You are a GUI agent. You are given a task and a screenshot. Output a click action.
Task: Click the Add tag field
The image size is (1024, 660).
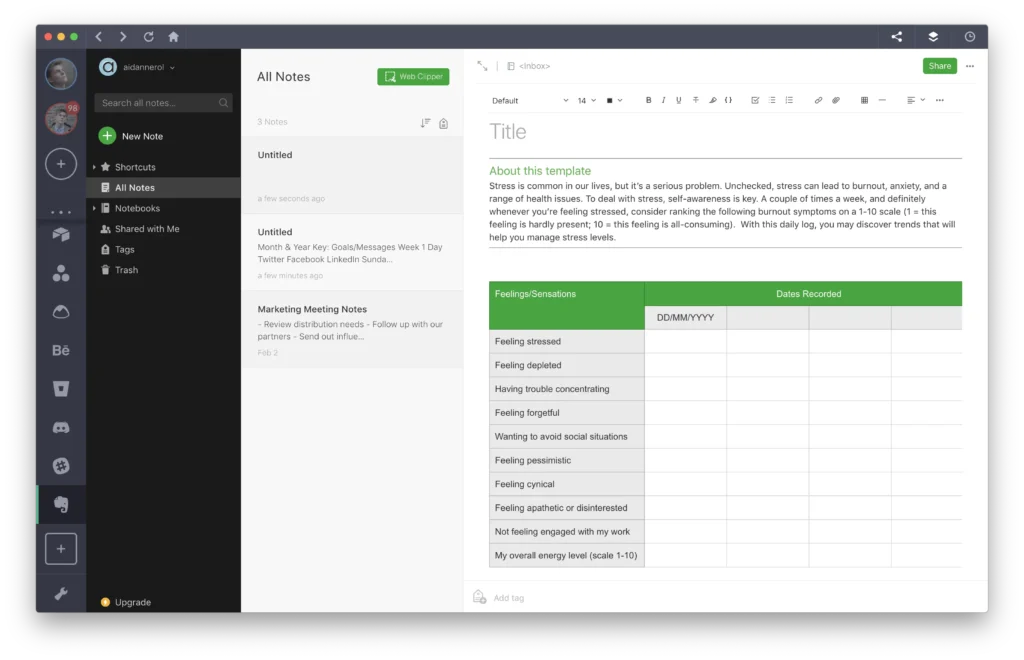click(x=509, y=597)
